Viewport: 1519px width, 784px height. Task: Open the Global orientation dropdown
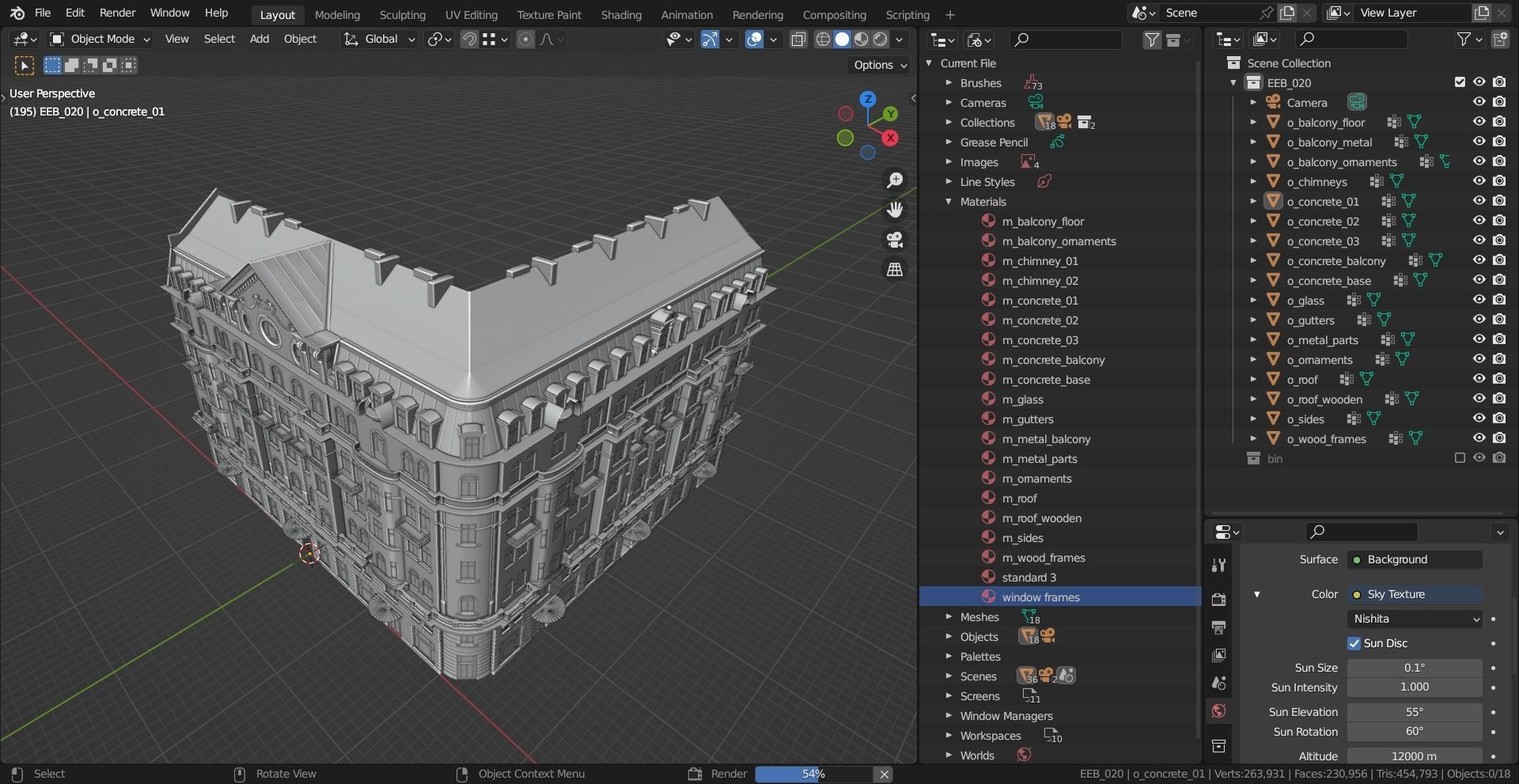click(x=379, y=39)
